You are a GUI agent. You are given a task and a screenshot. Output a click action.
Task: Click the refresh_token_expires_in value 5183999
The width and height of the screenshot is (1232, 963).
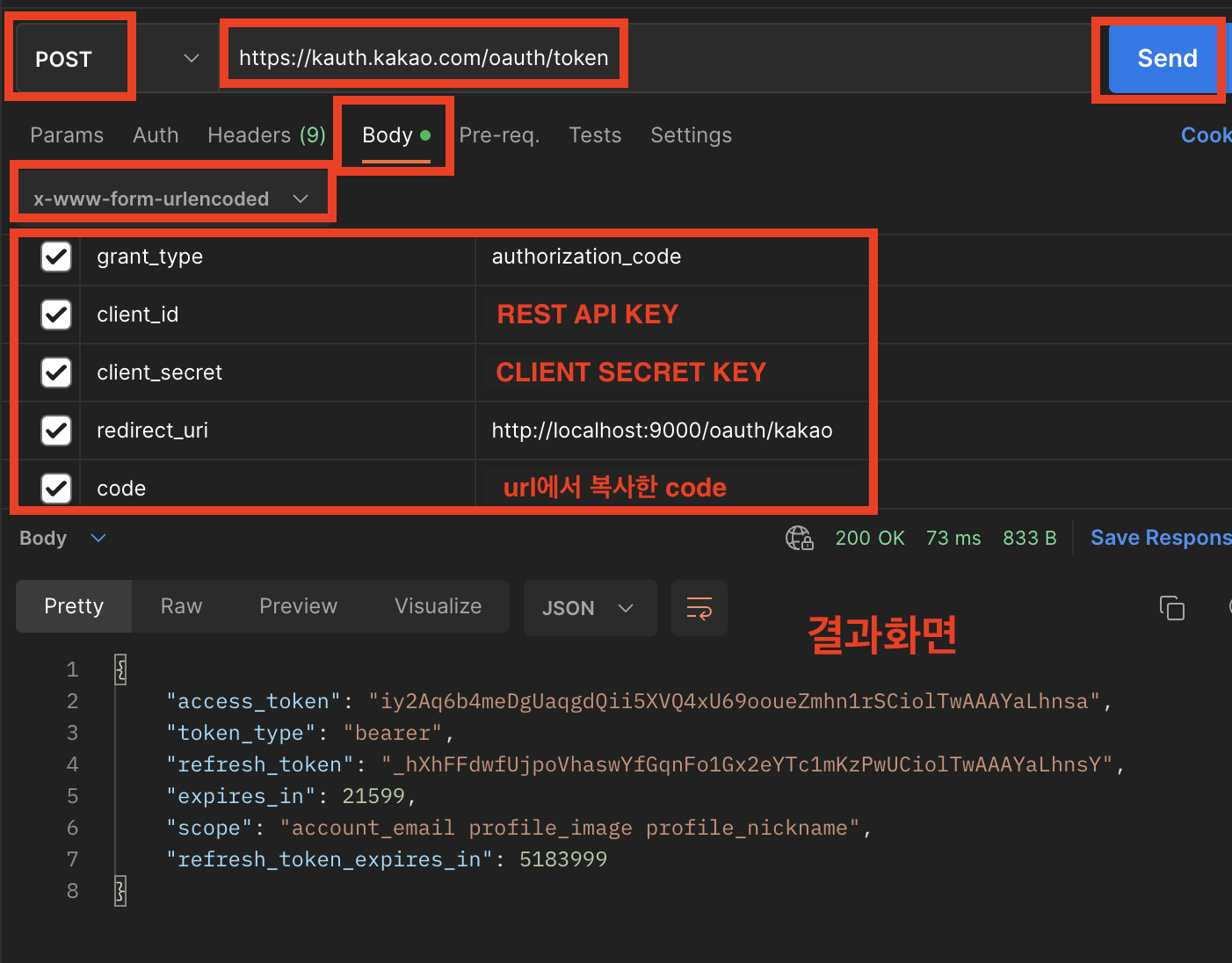(563, 859)
